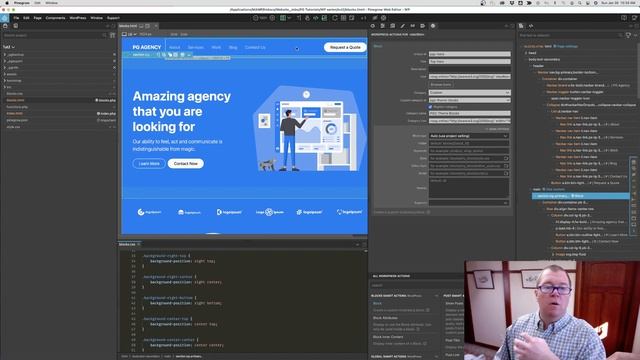Image resolution: width=640 pixels, height=360 pixels.
Task: Click the actions search field
Action: click(416, 285)
